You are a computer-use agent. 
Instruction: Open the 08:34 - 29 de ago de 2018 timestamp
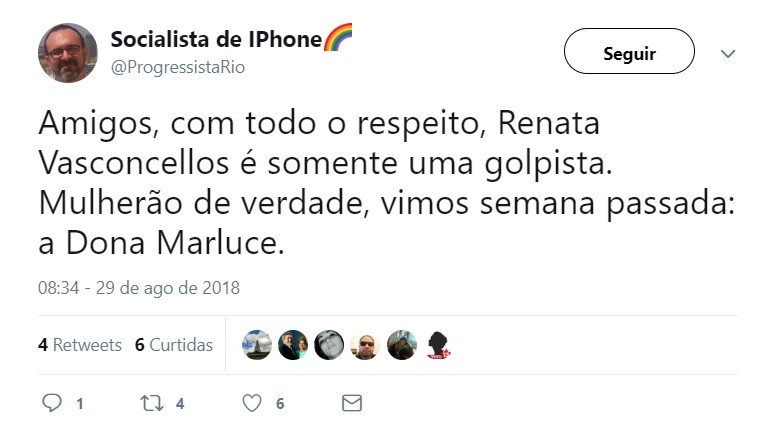[139, 288]
